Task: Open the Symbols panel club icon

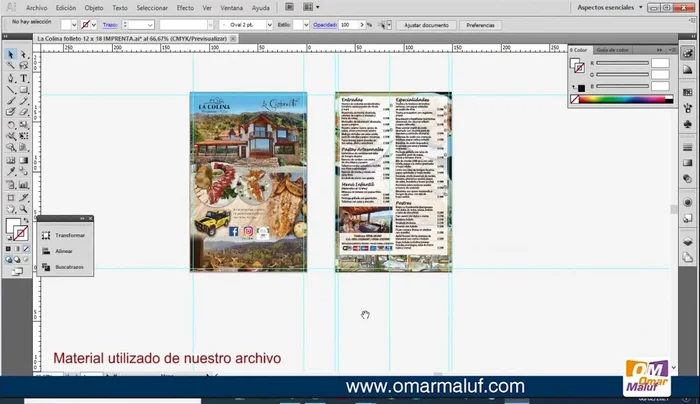Action: [688, 124]
